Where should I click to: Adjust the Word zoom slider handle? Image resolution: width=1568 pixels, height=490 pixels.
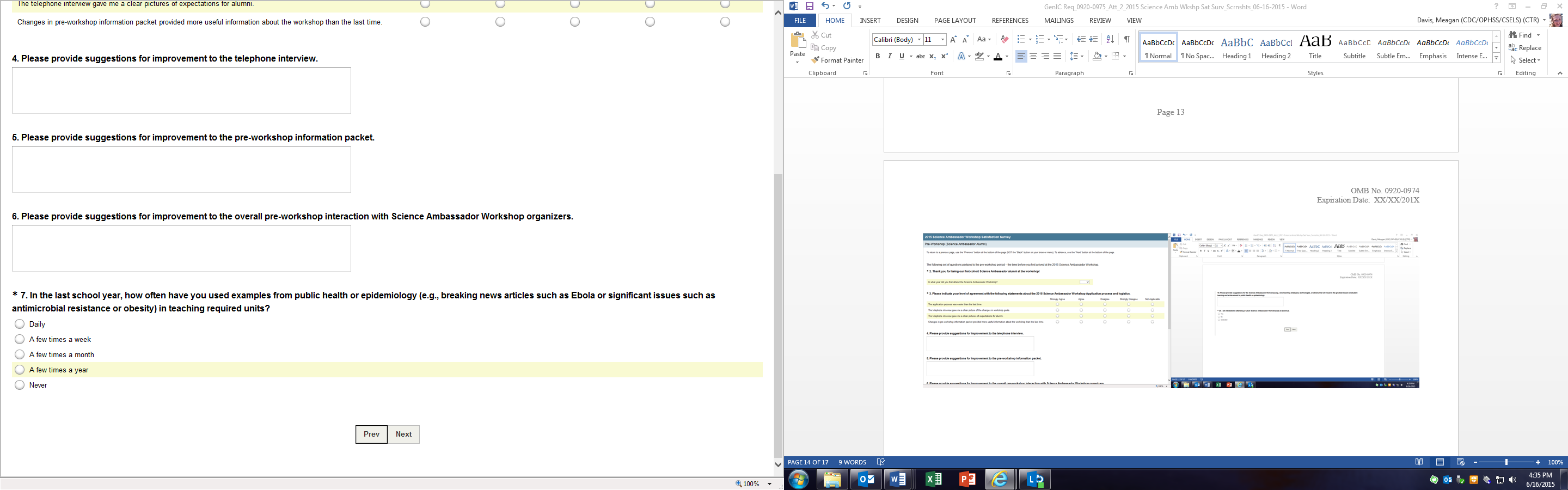tap(1506, 463)
